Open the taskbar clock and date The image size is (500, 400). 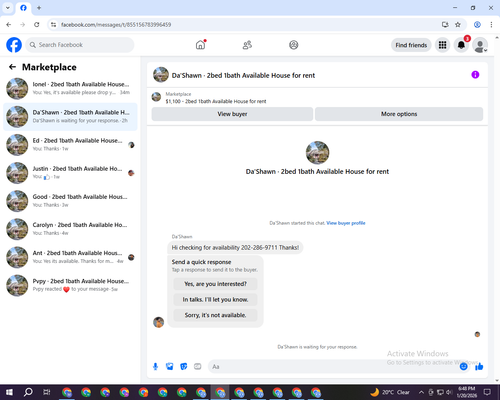tap(466, 392)
